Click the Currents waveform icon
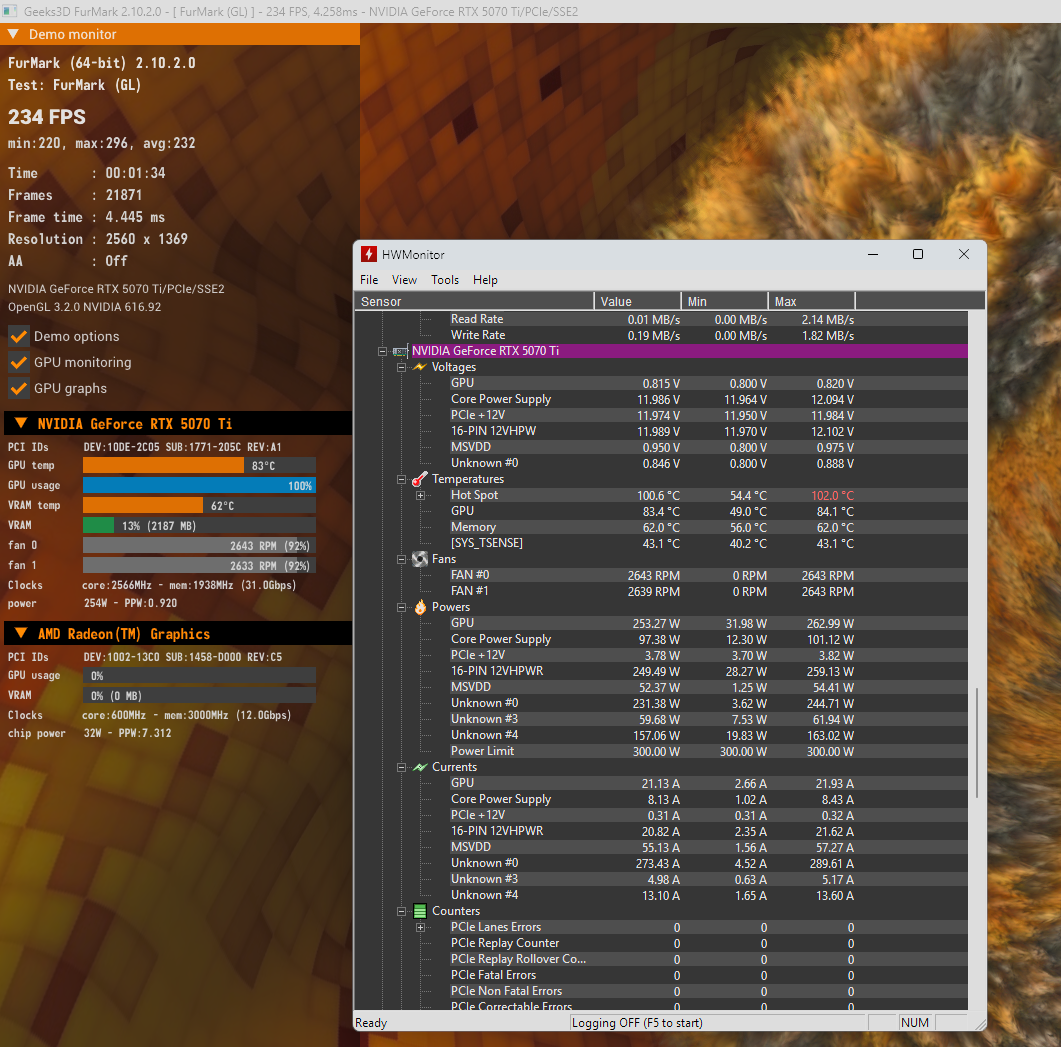This screenshot has width=1061, height=1047. (420, 767)
